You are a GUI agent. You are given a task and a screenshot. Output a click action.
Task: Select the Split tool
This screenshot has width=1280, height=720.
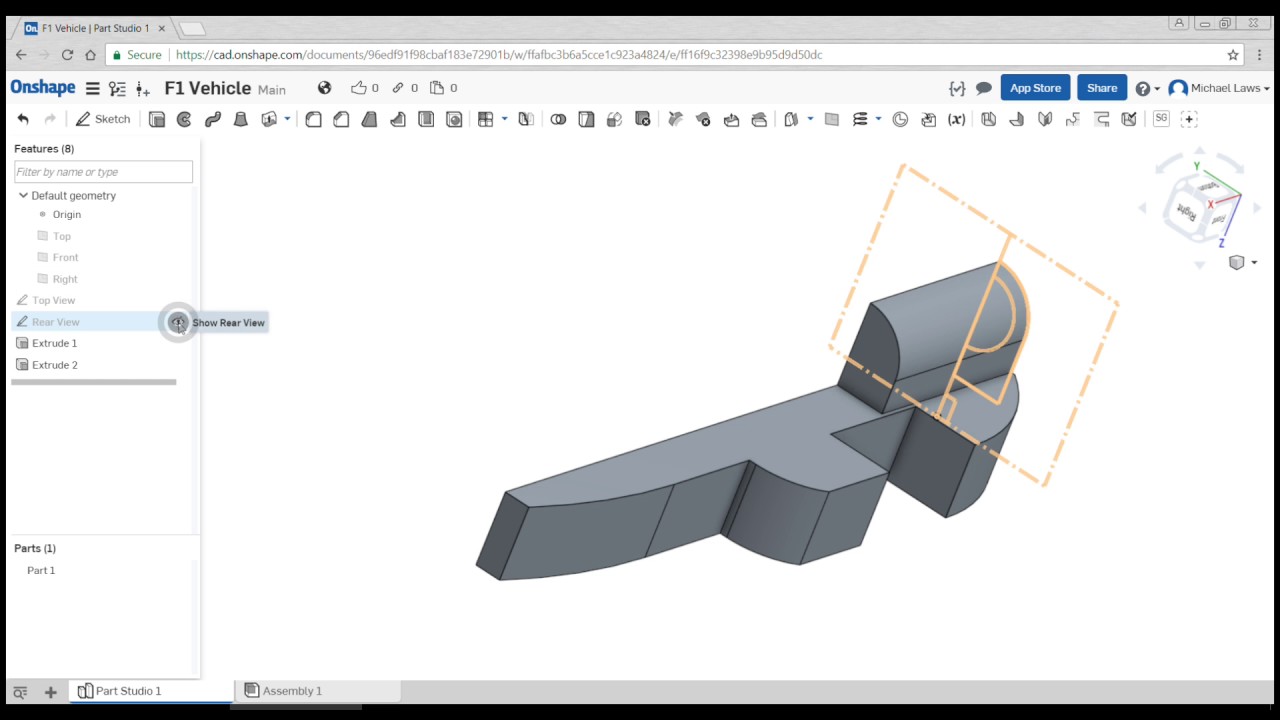pos(586,119)
